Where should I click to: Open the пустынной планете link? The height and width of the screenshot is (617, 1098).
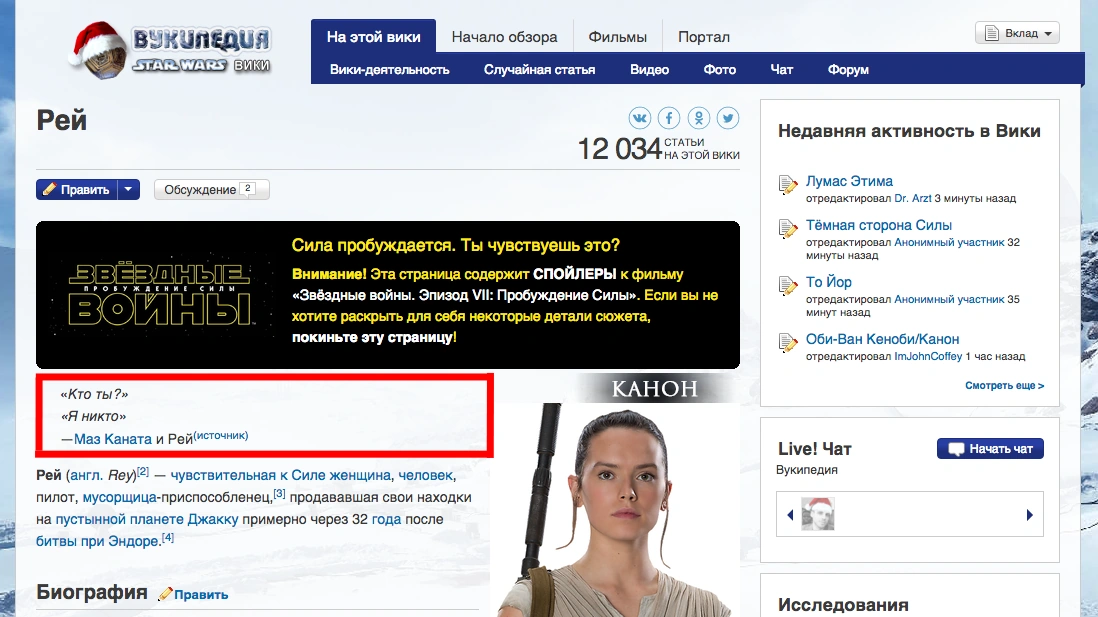pos(120,519)
